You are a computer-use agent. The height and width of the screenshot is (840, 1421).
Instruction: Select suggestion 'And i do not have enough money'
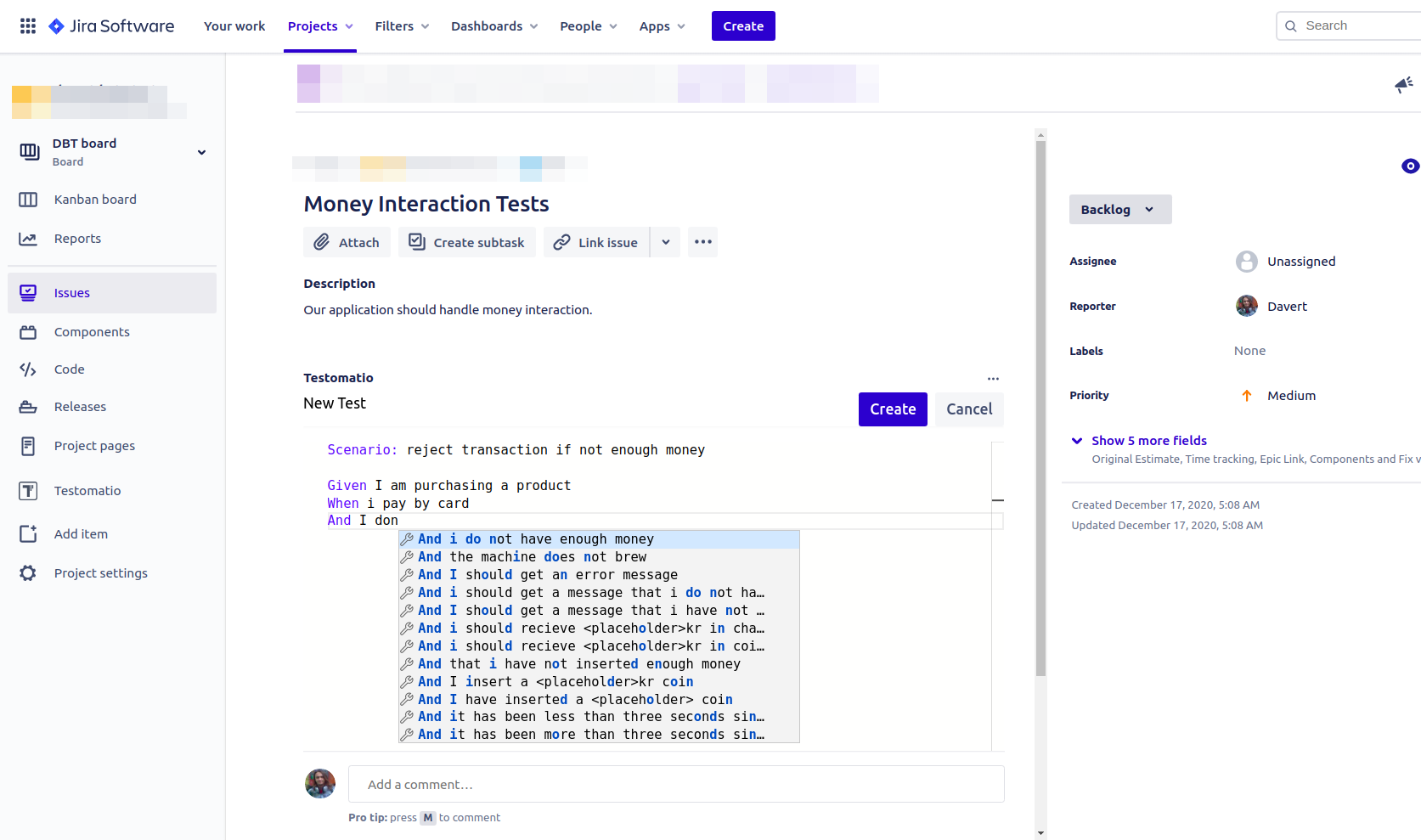pos(599,539)
